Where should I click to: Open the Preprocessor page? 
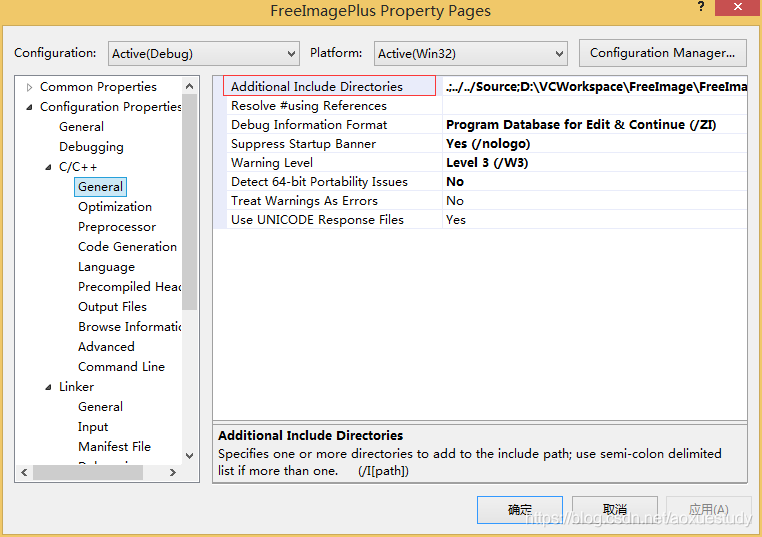117,227
